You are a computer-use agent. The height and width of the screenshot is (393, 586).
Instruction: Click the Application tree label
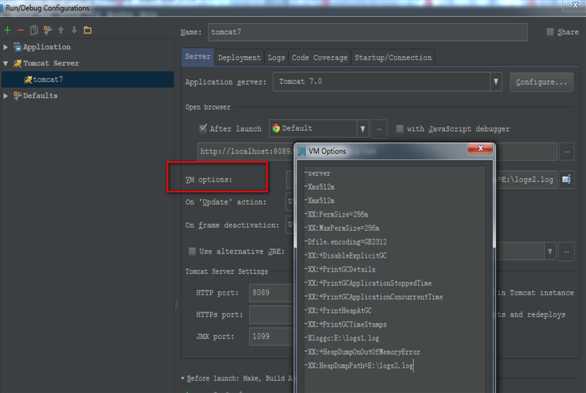click(x=47, y=47)
